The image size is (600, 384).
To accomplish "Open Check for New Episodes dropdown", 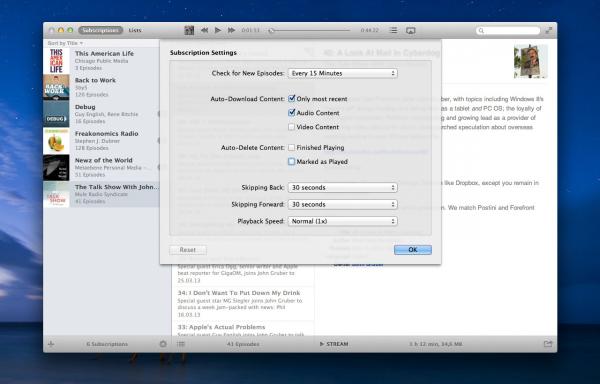I will coord(342,73).
